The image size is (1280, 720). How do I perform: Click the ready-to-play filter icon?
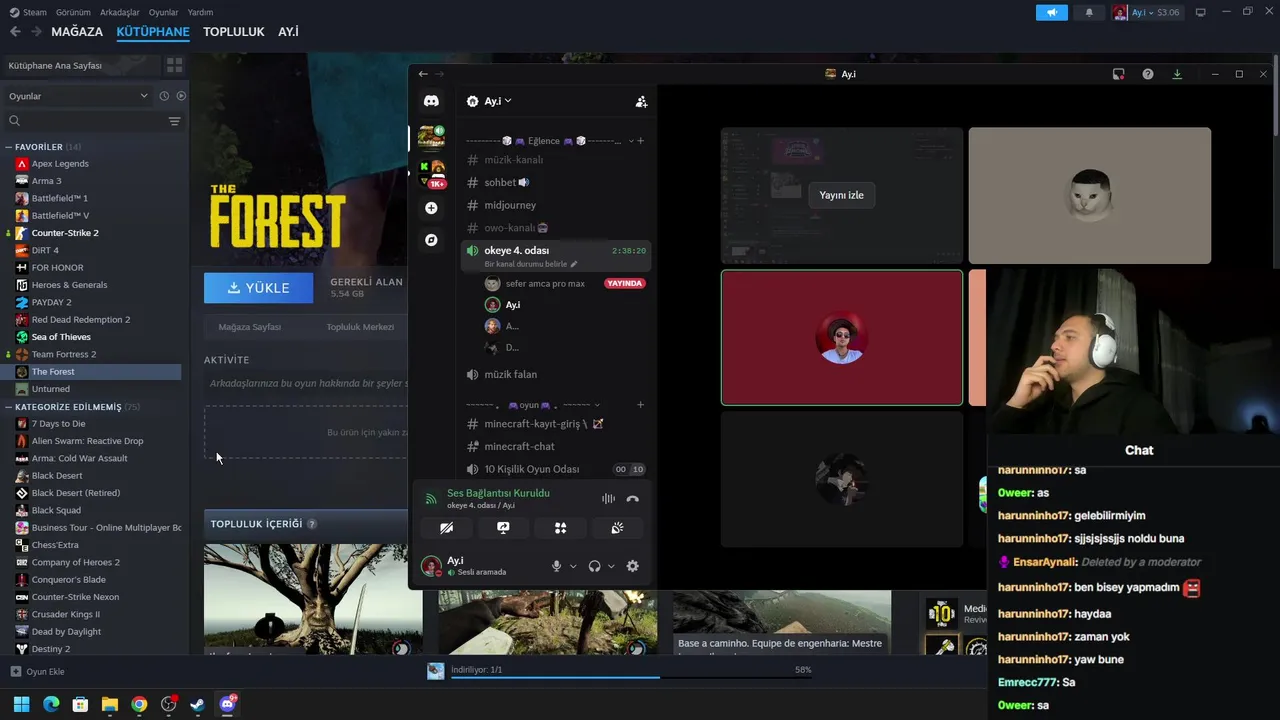tap(181, 96)
